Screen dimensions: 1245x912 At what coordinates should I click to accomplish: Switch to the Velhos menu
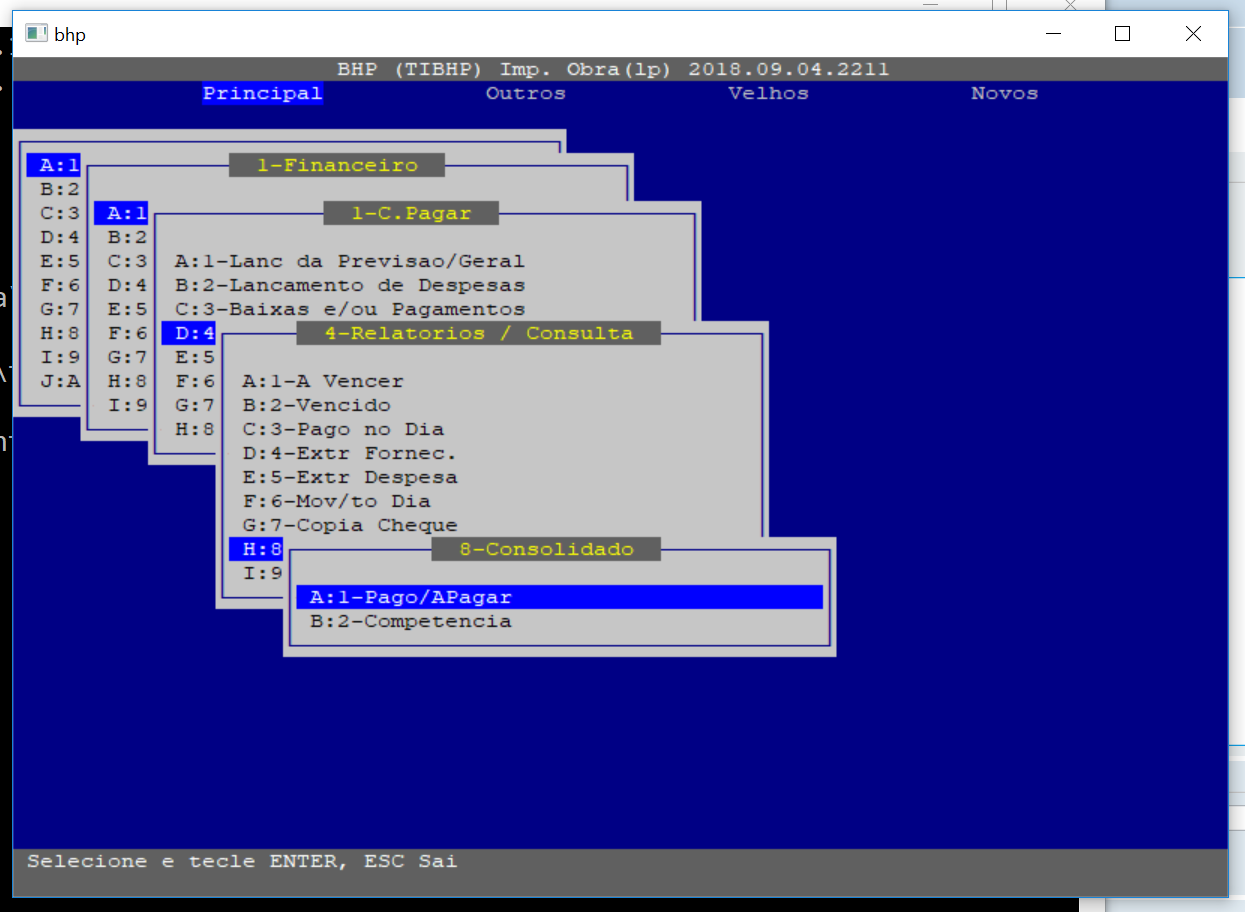click(x=768, y=93)
